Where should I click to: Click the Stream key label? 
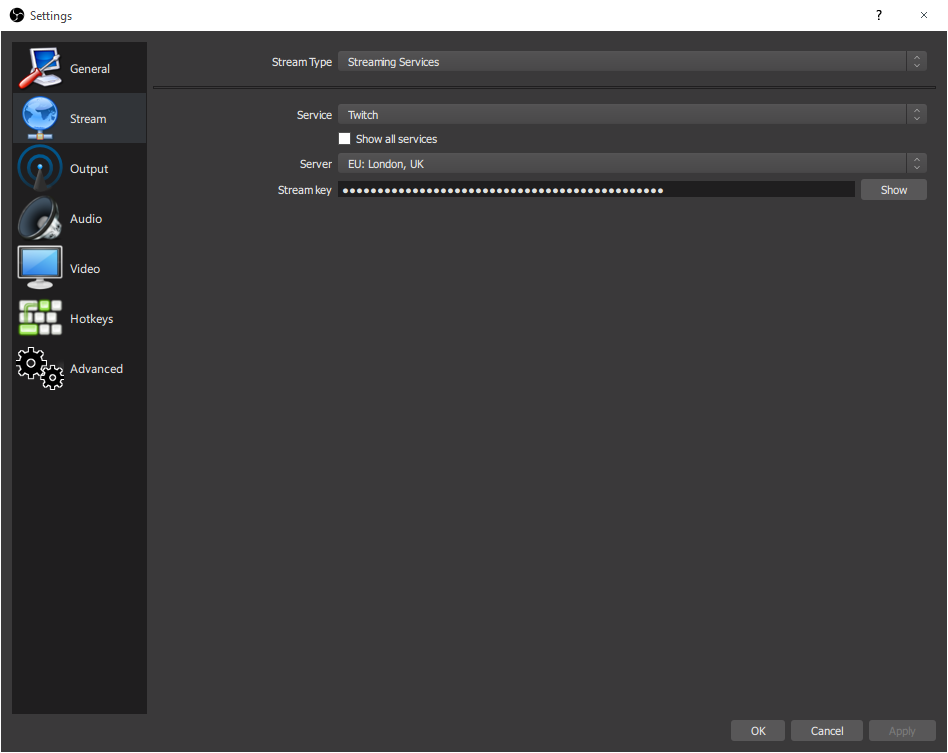pos(304,190)
